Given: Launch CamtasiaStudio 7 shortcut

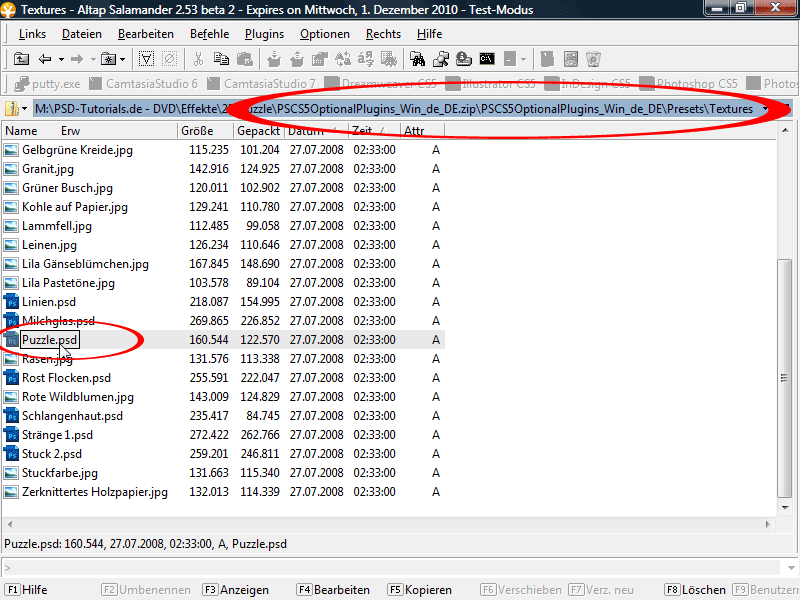Looking at the screenshot, I should pyautogui.click(x=261, y=84).
